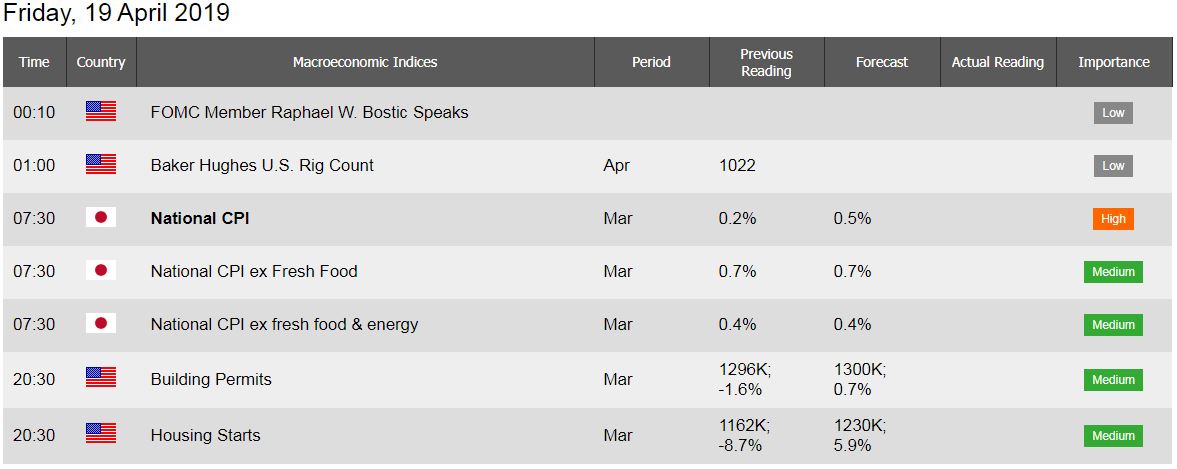Click US flag in Housing Starts row
Viewport: 1177px width, 469px height.
101,433
